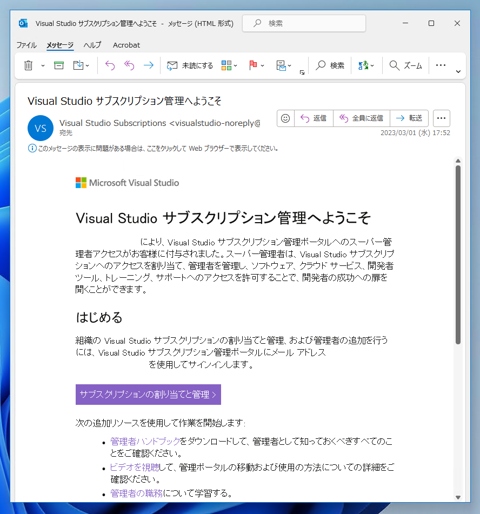Screen dimensions: 480x514
Task: Open the follow-up flag dropdown arrow
Action: [262, 66]
